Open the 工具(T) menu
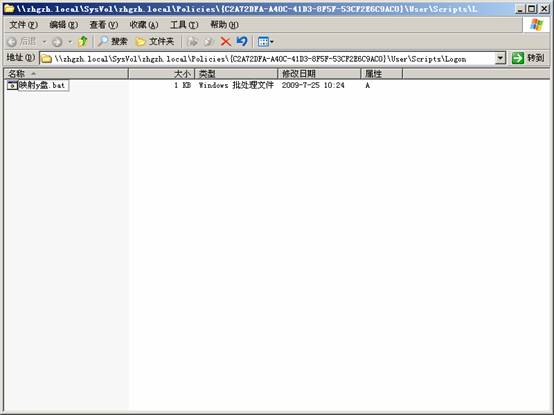The height and width of the screenshot is (415, 554). (184, 25)
